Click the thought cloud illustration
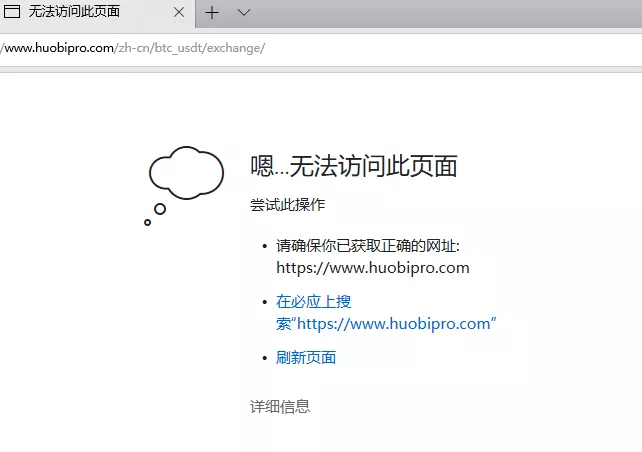 184,185
